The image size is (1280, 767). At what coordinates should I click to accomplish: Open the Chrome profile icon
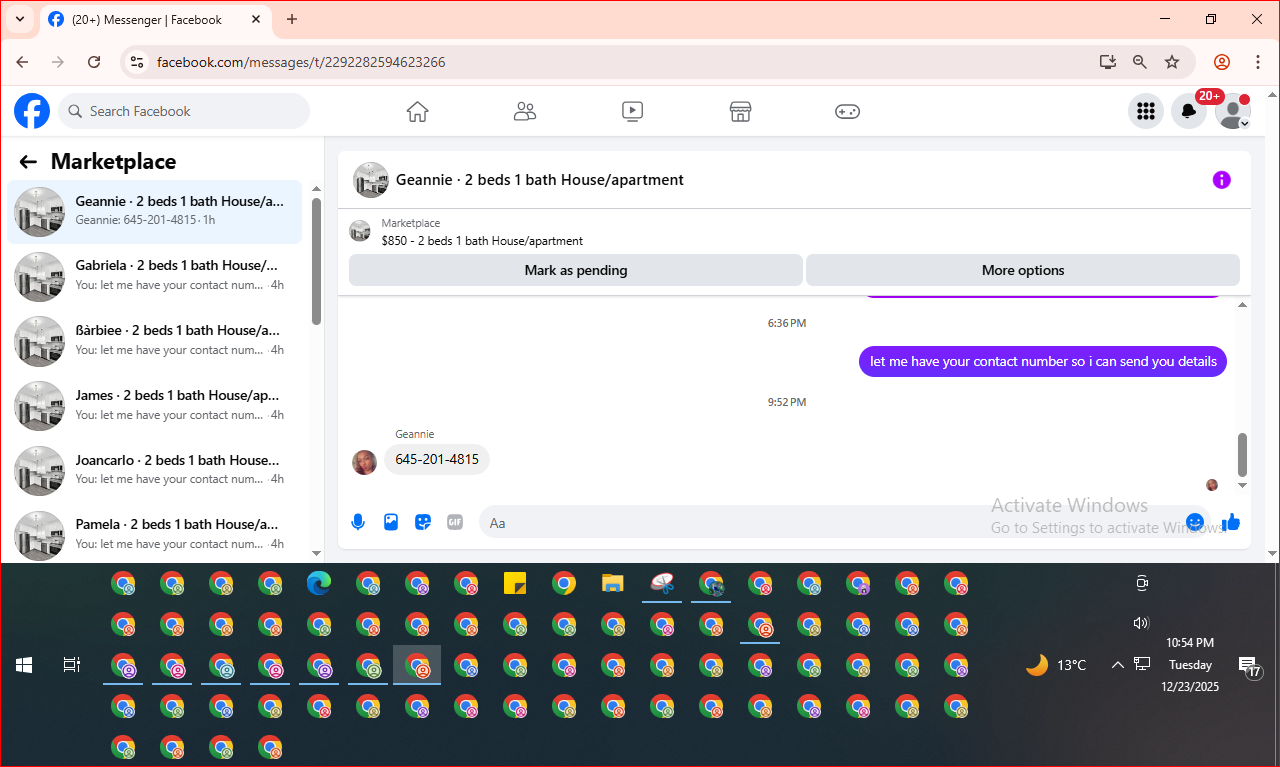1221,62
